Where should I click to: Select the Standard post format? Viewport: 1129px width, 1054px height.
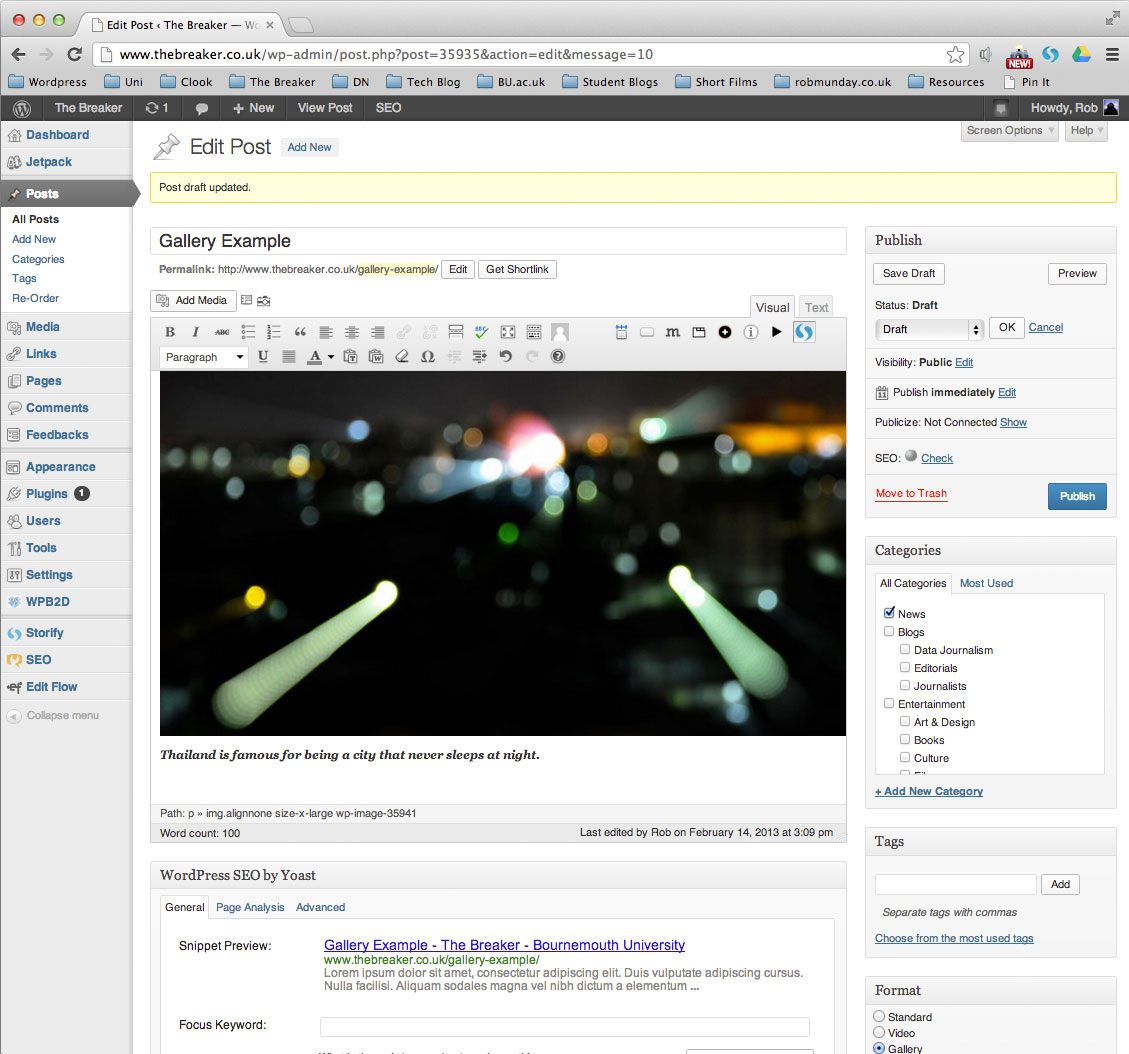click(879, 1017)
